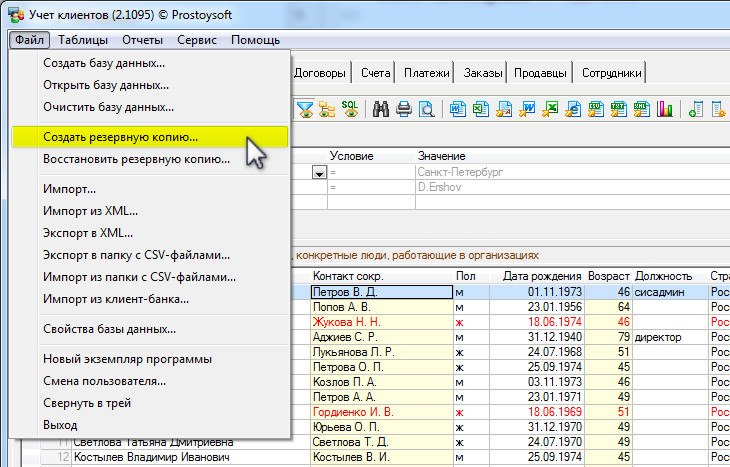
Task: Switch to the "Платежи" tab
Action: [426, 73]
